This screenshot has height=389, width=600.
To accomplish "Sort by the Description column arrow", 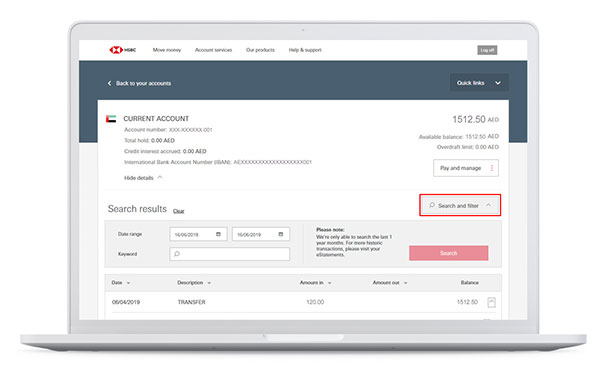I will coord(209,283).
